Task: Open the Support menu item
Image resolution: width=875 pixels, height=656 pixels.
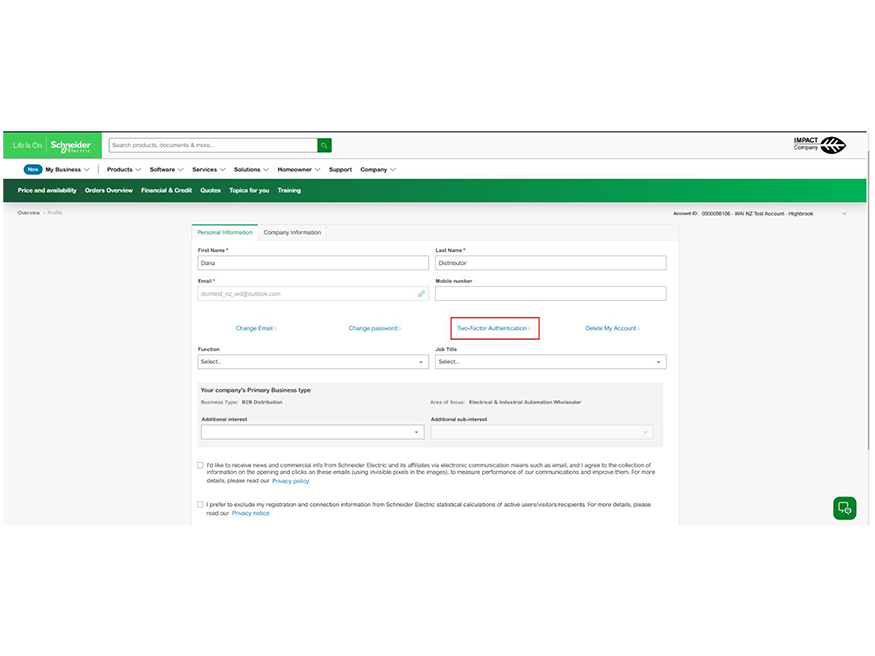Action: [340, 170]
